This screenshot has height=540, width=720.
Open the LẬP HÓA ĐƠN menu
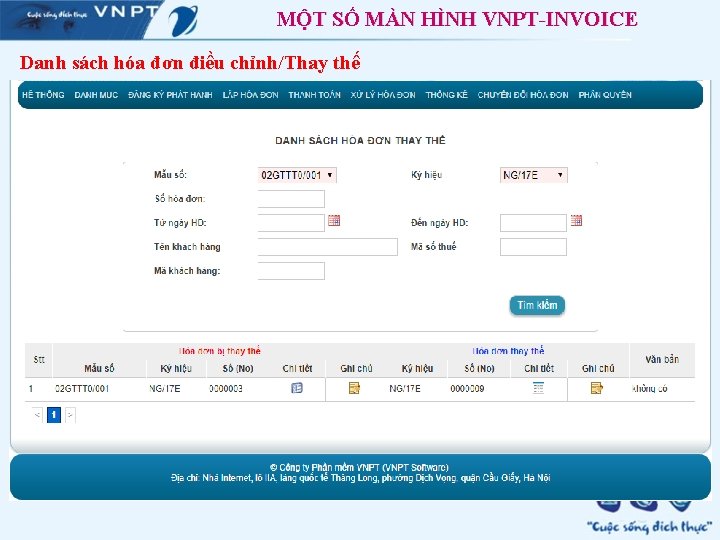point(250,95)
